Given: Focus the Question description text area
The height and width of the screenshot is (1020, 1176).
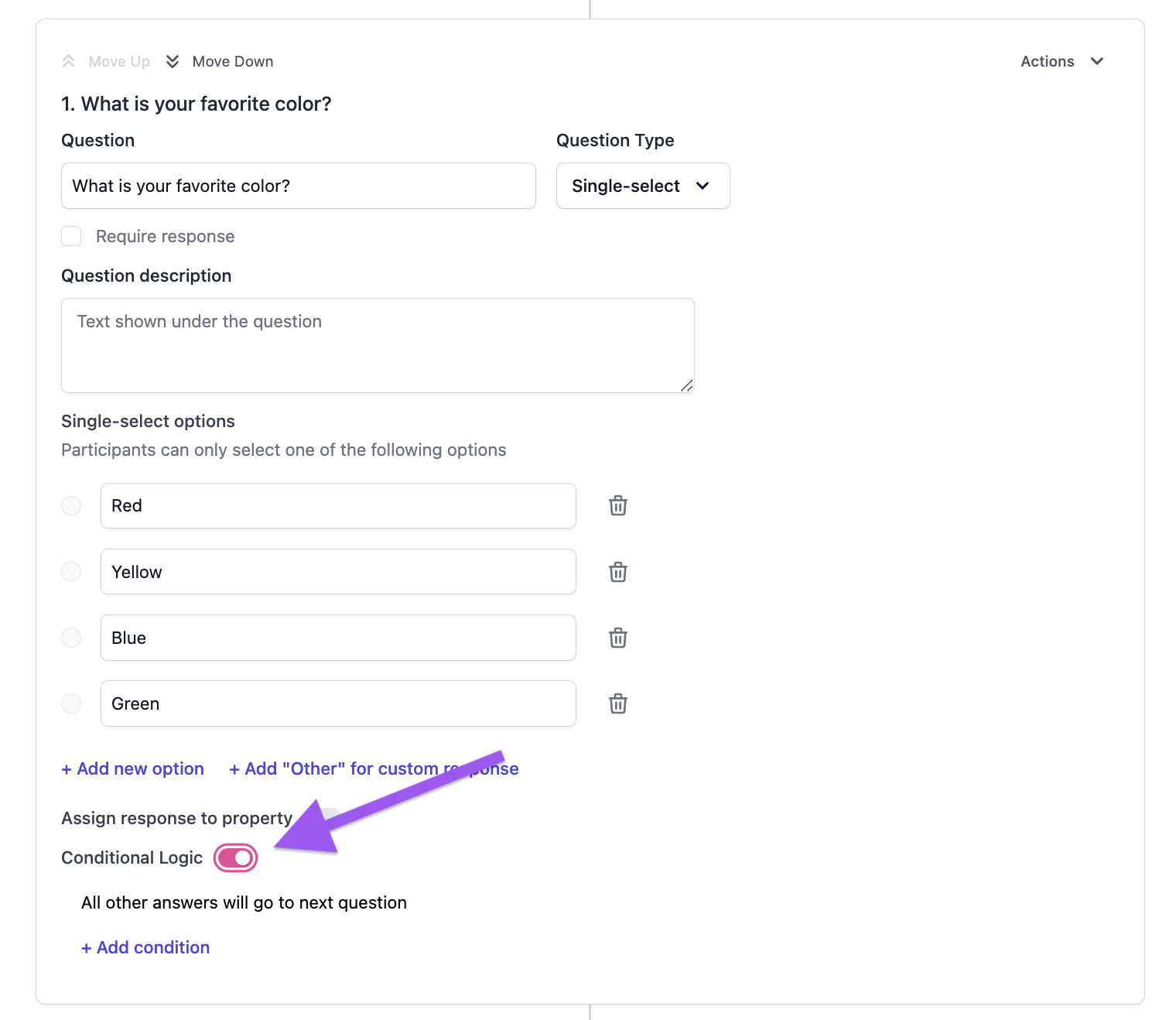Looking at the screenshot, I should (x=378, y=345).
